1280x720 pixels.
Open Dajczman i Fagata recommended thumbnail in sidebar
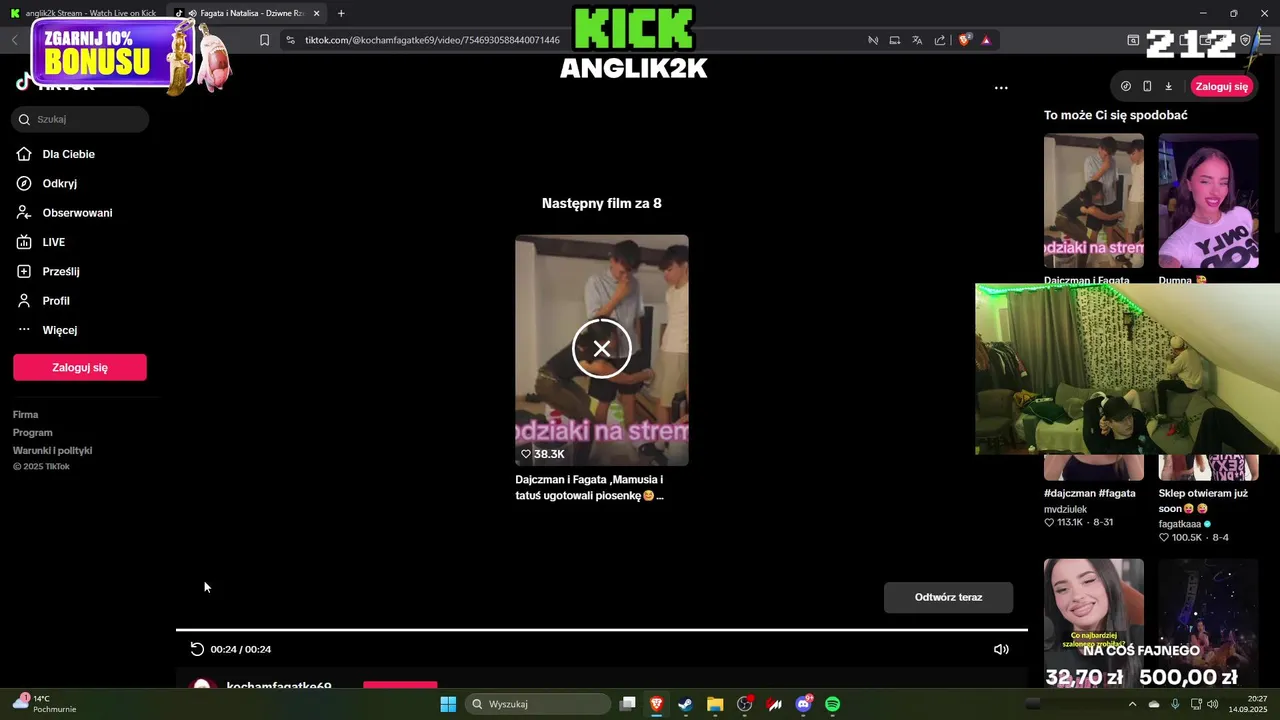pyautogui.click(x=1094, y=200)
